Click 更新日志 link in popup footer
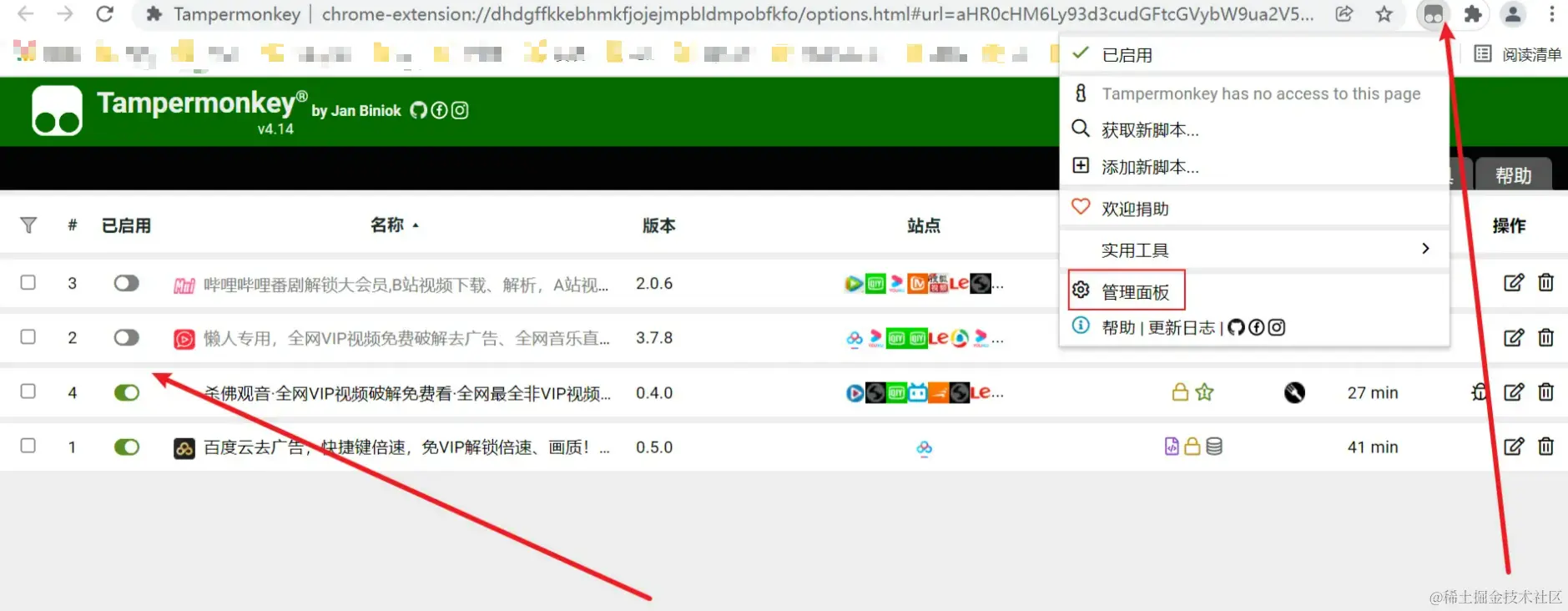Viewport: 1568px width, 611px height. pyautogui.click(x=1182, y=328)
